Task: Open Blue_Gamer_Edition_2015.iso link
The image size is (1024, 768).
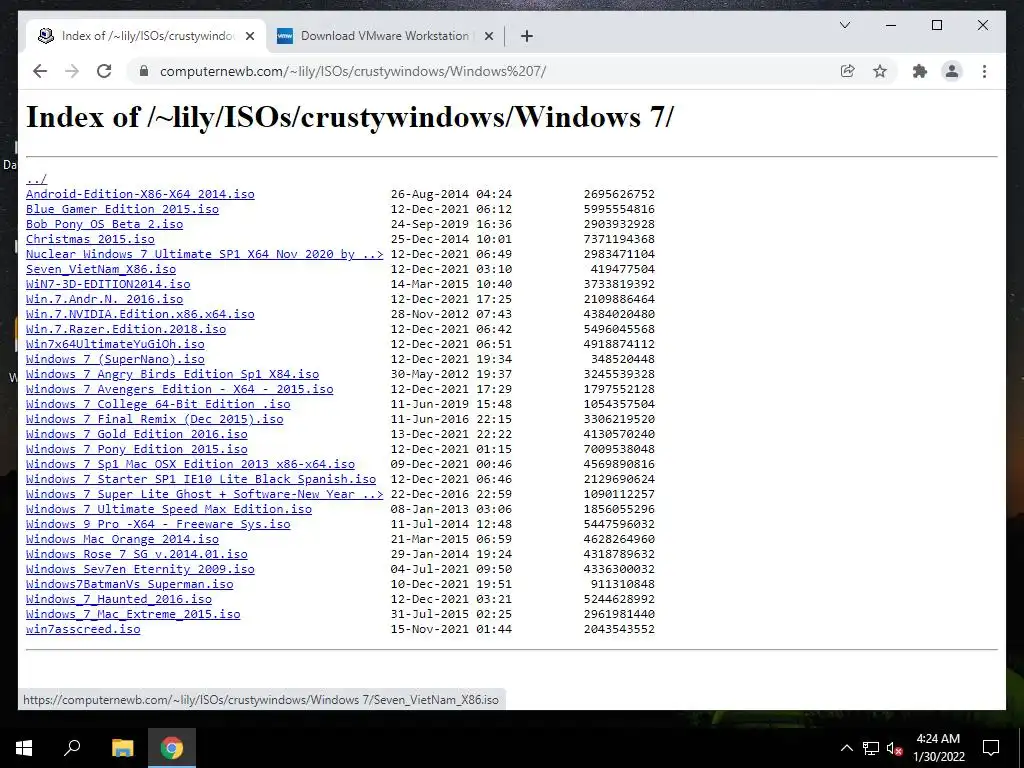Action: (x=122, y=209)
